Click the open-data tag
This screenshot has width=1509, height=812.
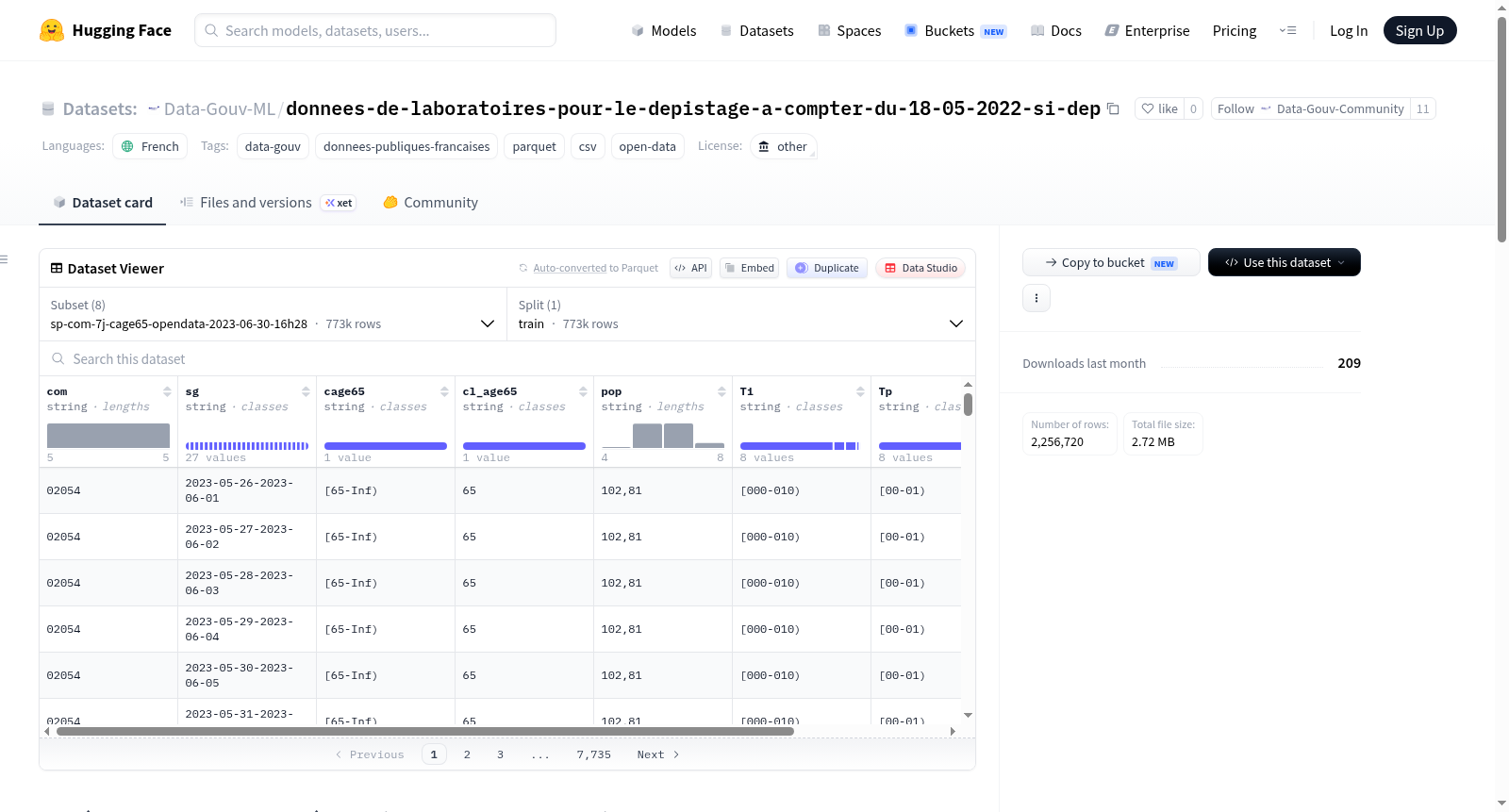click(647, 146)
